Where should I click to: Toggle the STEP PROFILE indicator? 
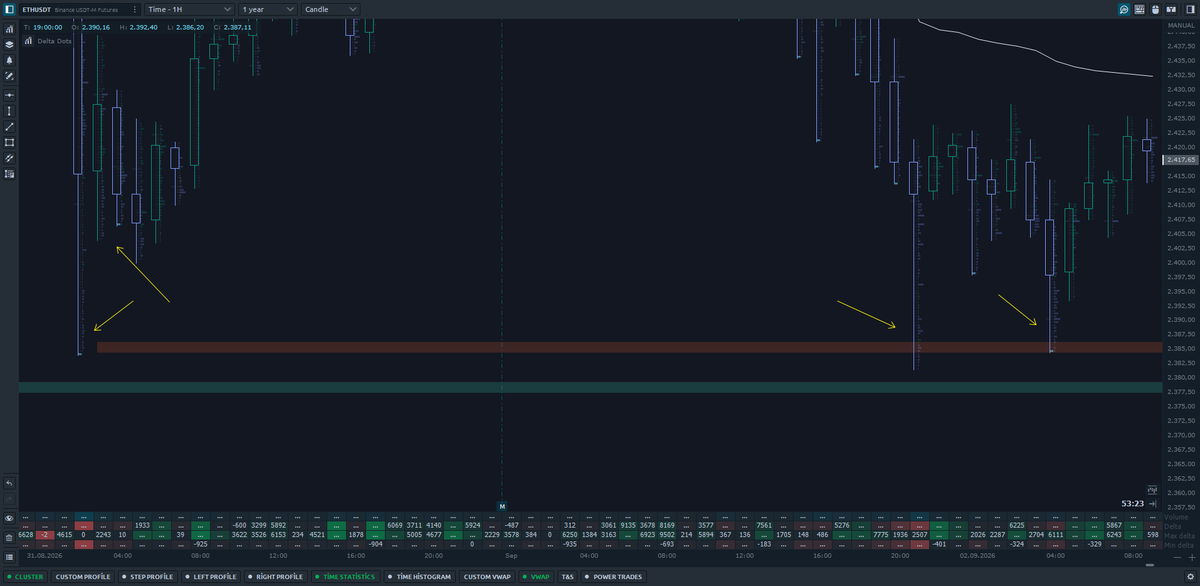[147, 577]
